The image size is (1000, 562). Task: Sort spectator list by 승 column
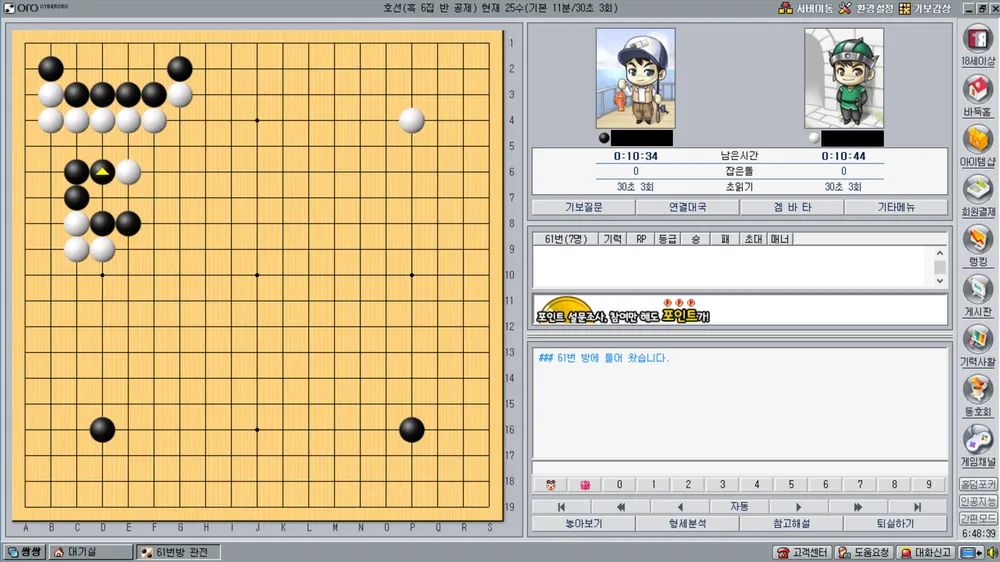tap(696, 239)
